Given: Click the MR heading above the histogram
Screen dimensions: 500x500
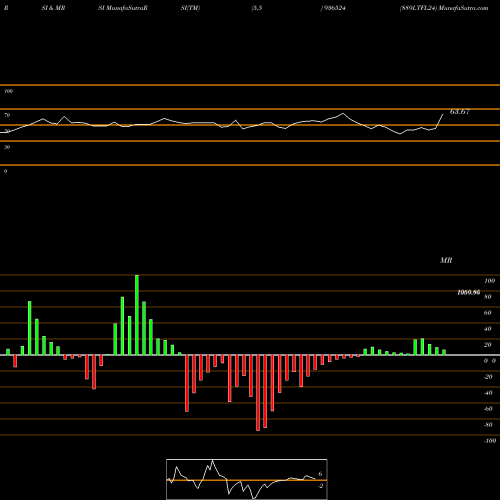Looking at the screenshot, I should click(446, 260).
